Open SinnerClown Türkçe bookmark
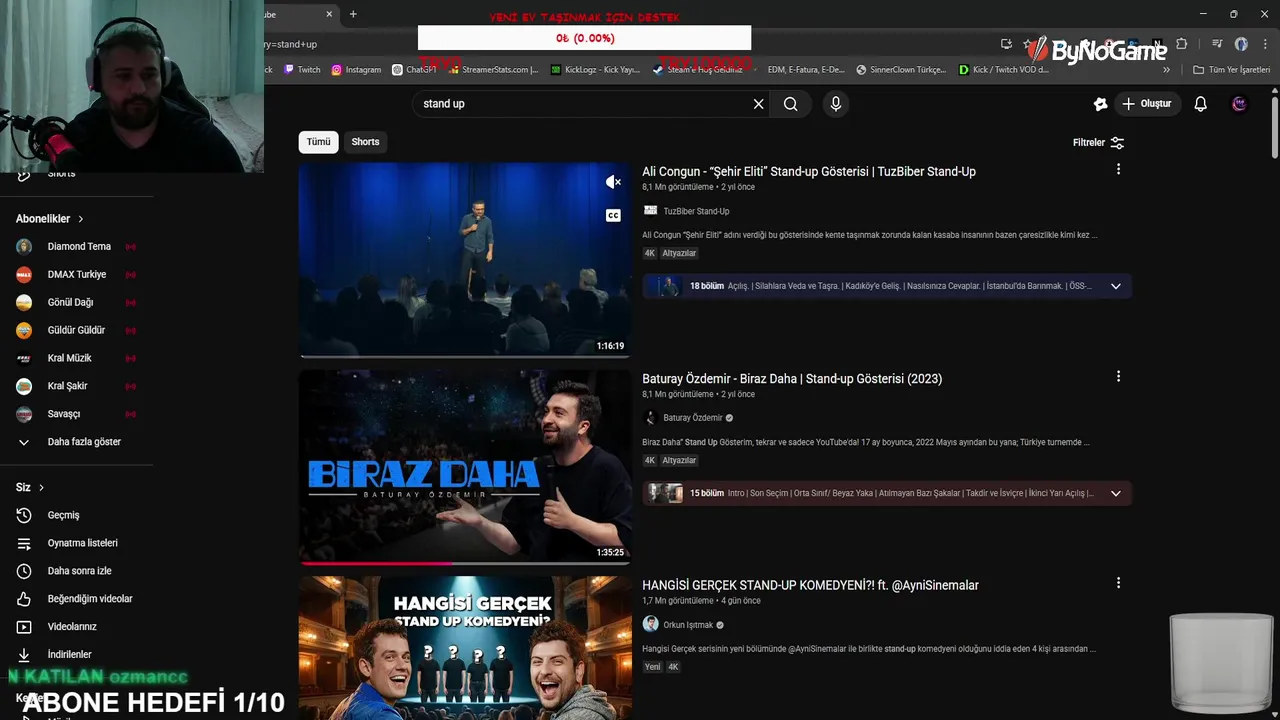Viewport: 1280px width, 720px height. [x=901, y=70]
